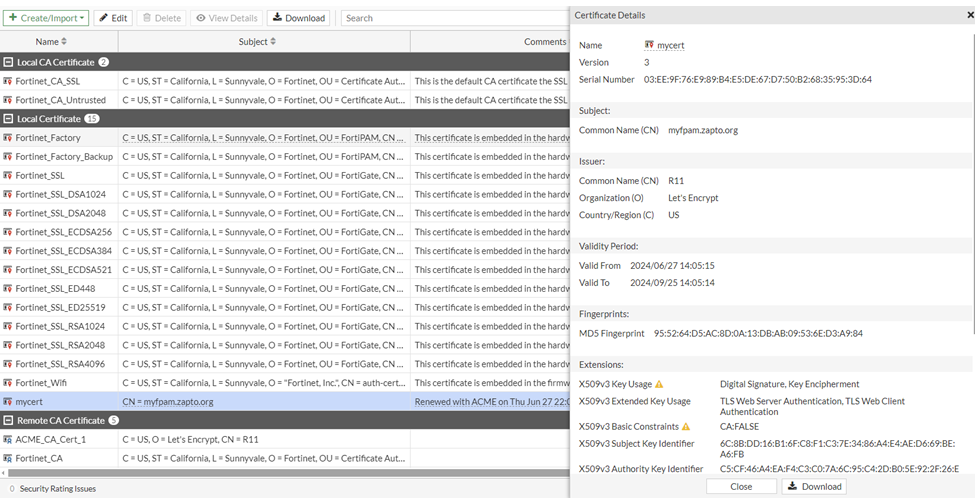Click 'Digital Signature, Key Encipherment' value
The height and width of the screenshot is (499, 977).
pyautogui.click(x=789, y=384)
